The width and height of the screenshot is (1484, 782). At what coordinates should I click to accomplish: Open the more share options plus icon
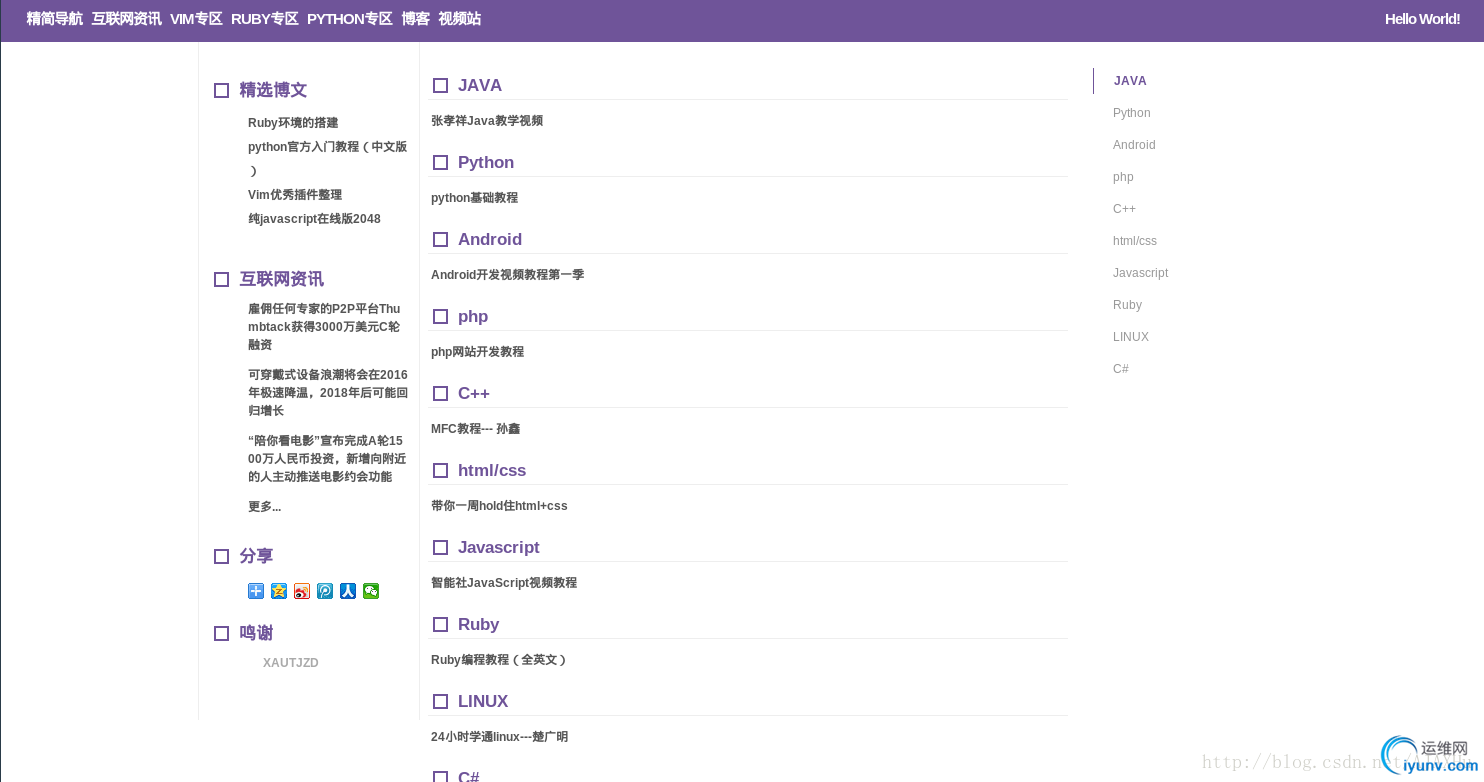(256, 591)
